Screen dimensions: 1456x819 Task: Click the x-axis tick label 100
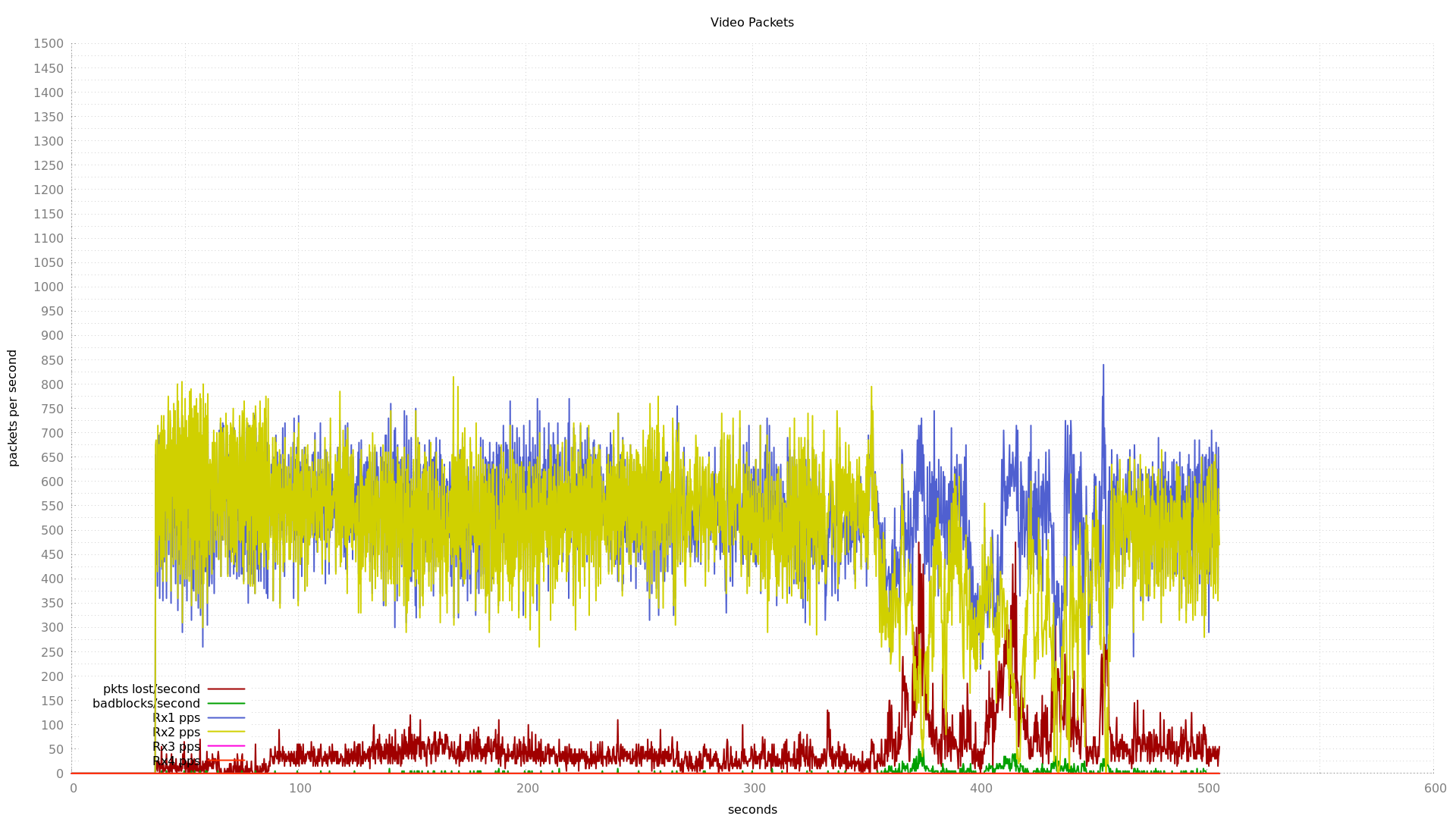300,789
